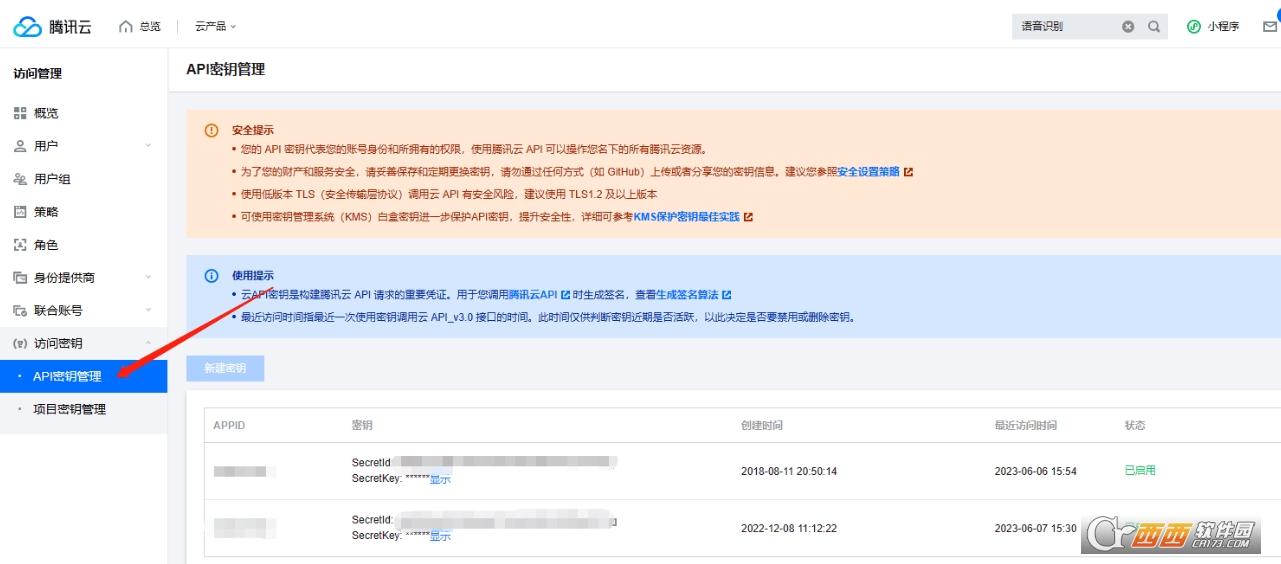Click the 最近访问时间 column header
1281x564 pixels.
click(1025, 425)
